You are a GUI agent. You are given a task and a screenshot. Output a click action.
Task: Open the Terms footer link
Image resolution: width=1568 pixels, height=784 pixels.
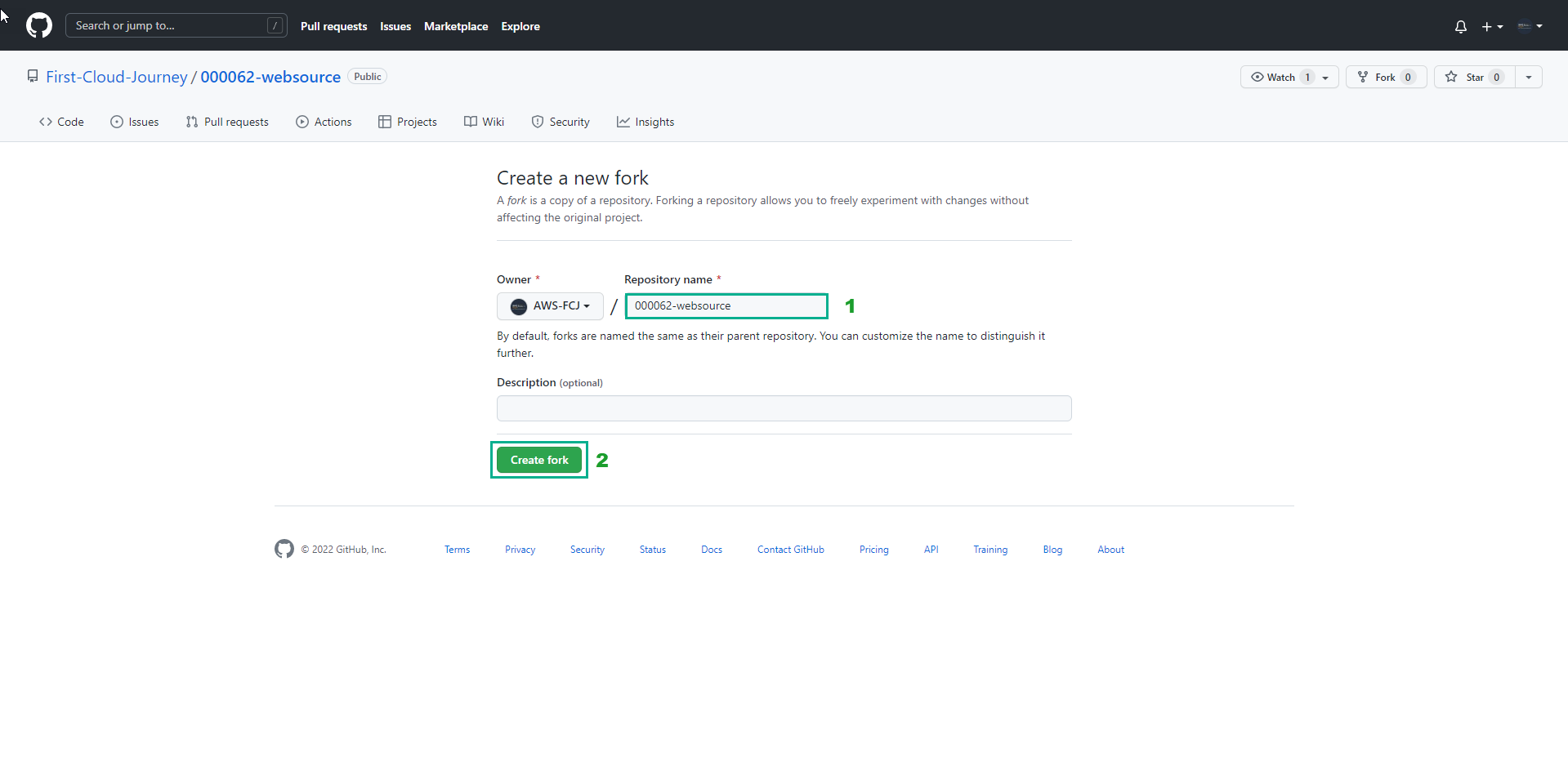point(457,550)
